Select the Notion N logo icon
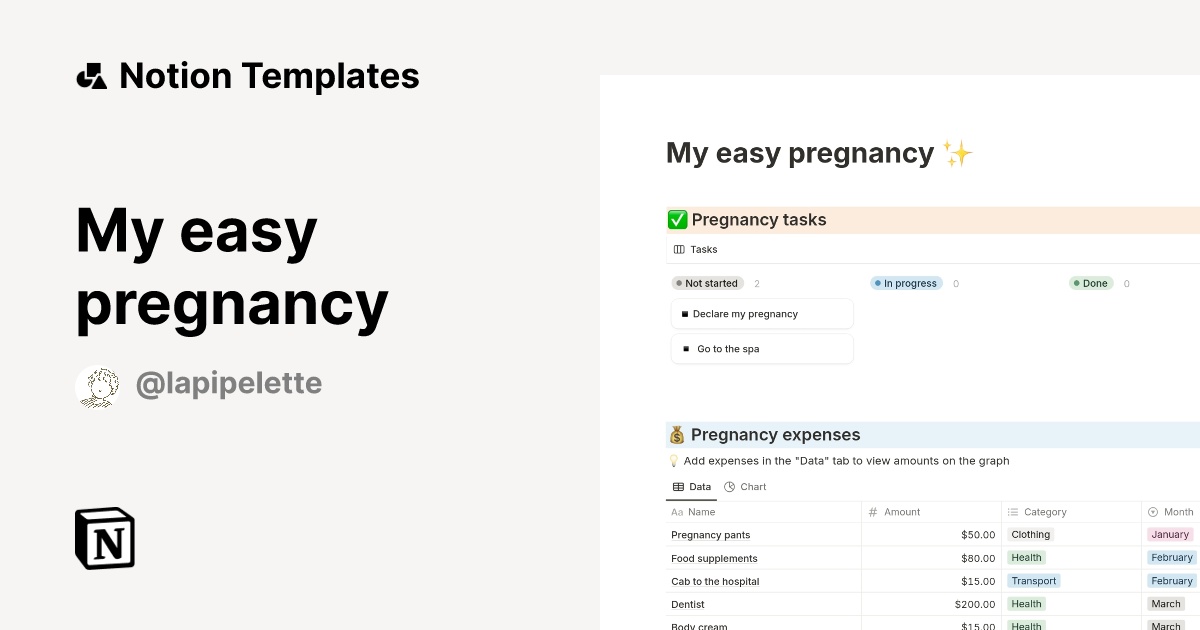The width and height of the screenshot is (1200, 630). [104, 538]
